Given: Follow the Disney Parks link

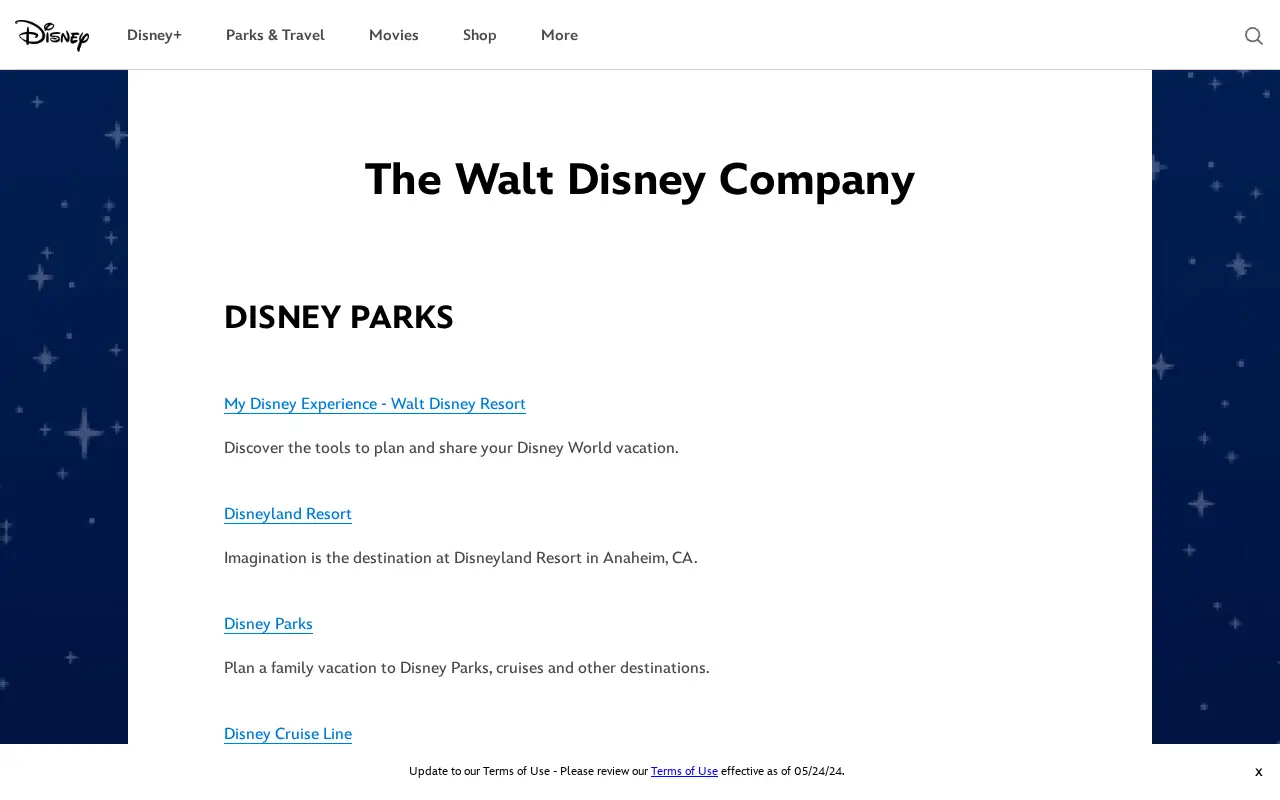Looking at the screenshot, I should [x=268, y=624].
